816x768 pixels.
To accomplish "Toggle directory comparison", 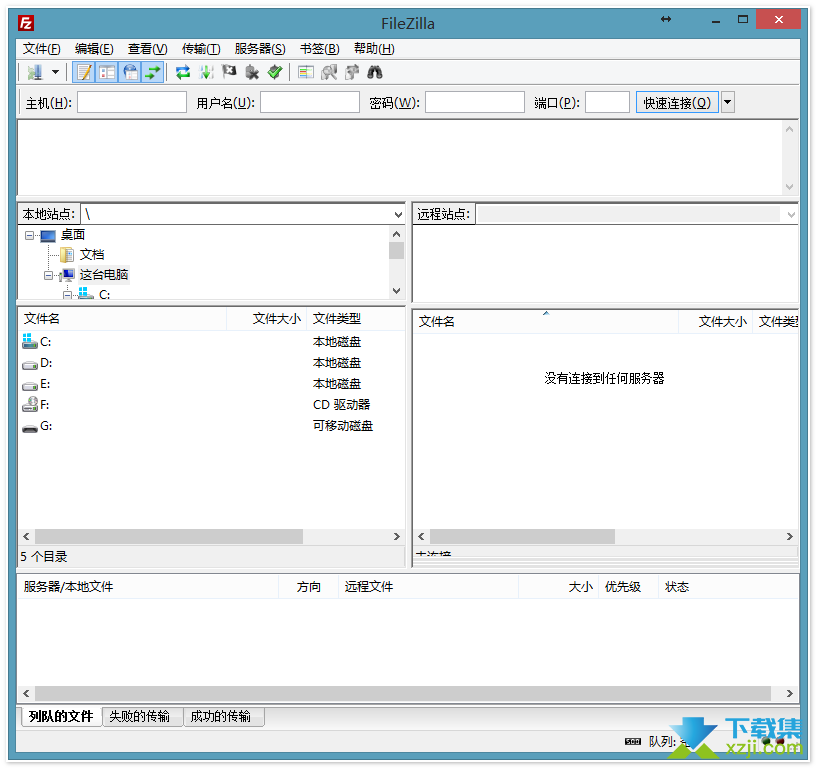I will pyautogui.click(x=329, y=72).
